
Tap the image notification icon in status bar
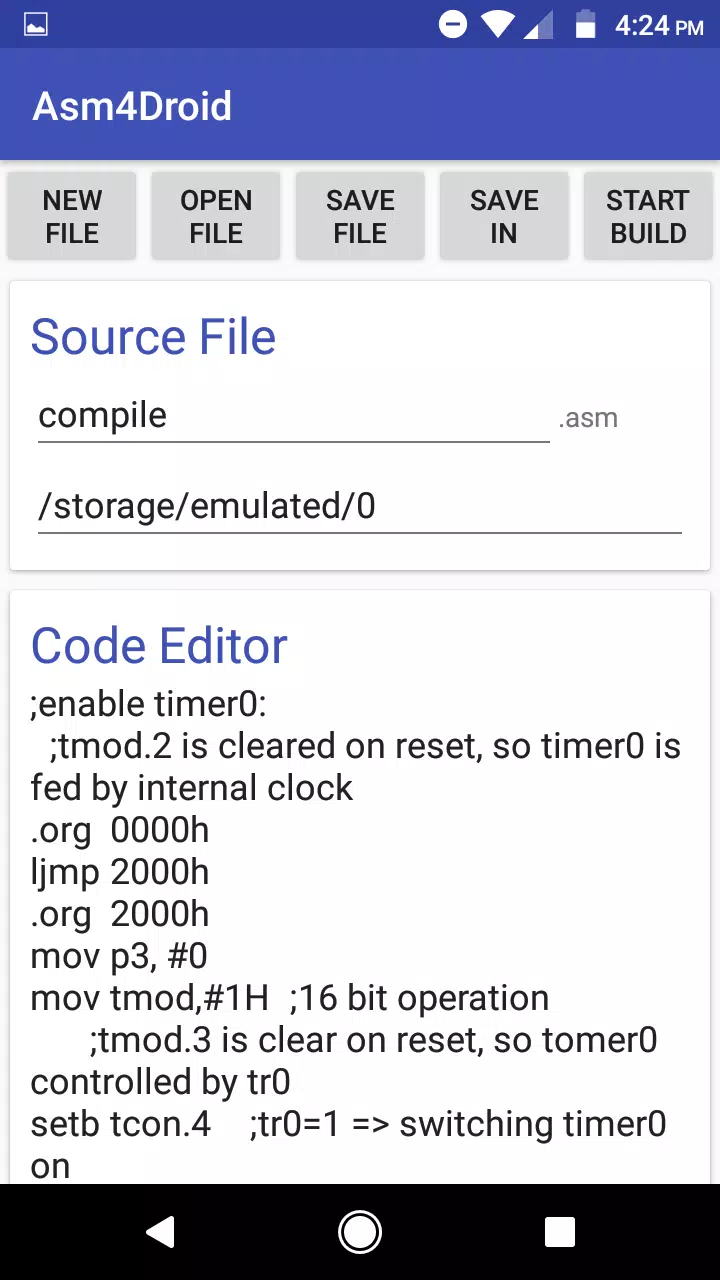pyautogui.click(x=36, y=25)
